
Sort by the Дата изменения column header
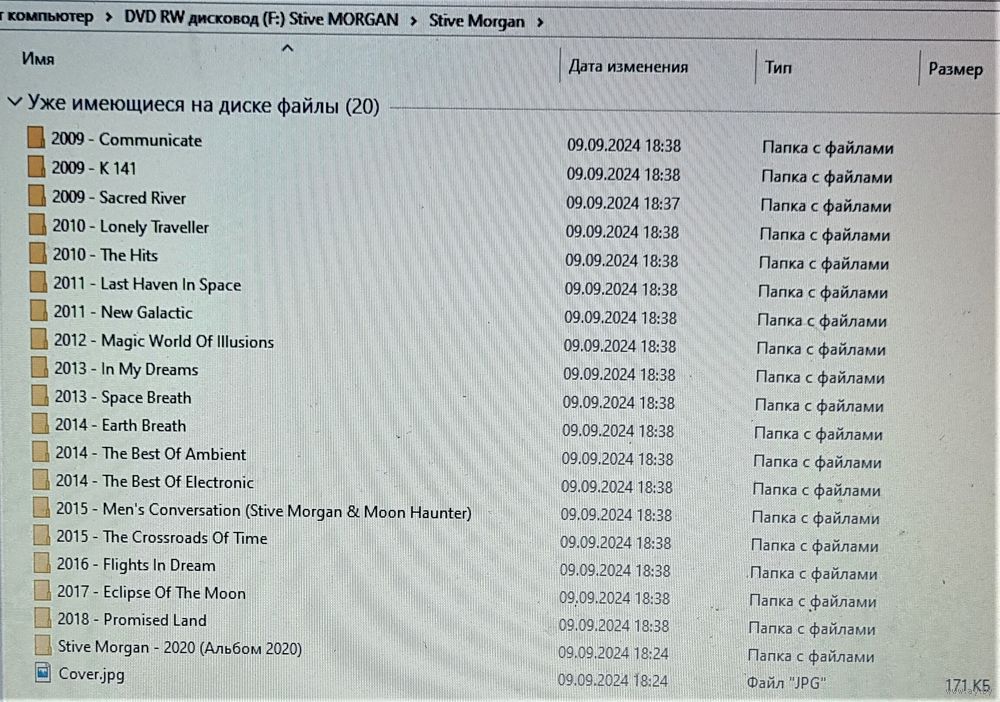tap(628, 66)
